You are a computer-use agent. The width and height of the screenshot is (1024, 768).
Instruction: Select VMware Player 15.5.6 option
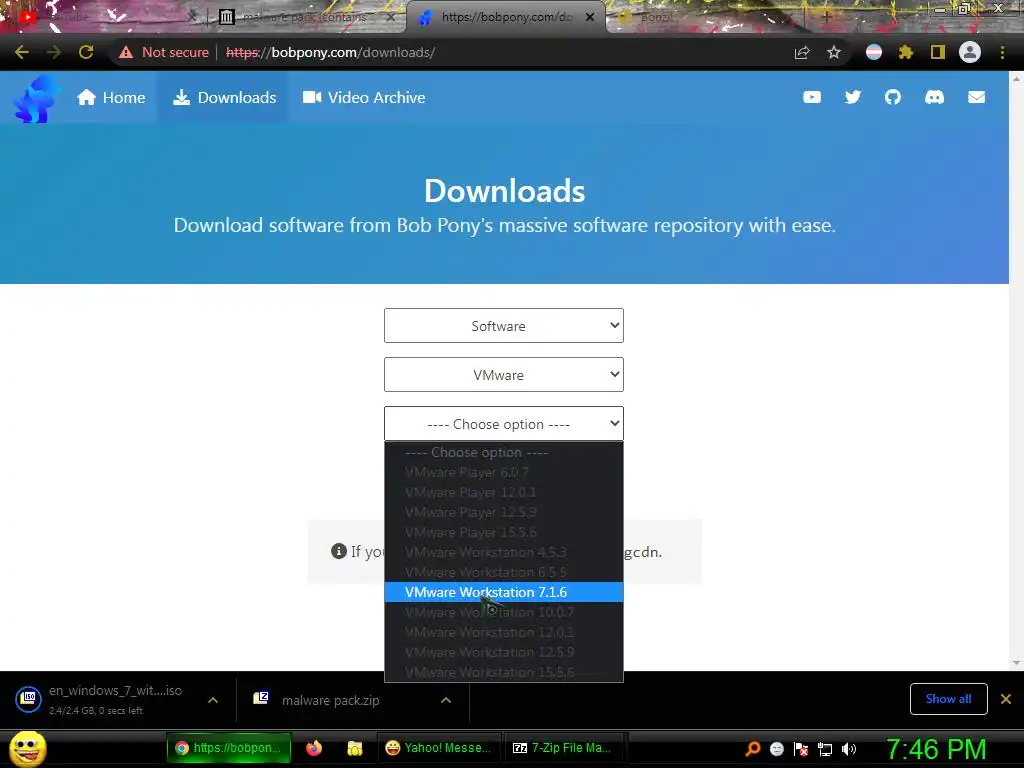pos(504,532)
